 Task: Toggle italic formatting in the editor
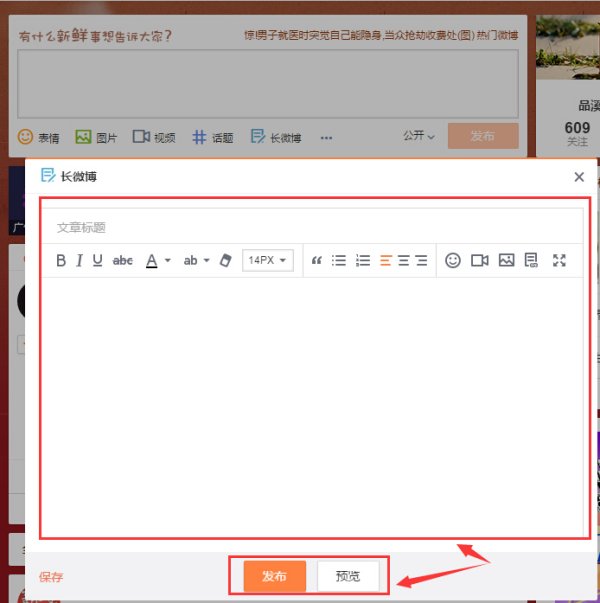79,260
